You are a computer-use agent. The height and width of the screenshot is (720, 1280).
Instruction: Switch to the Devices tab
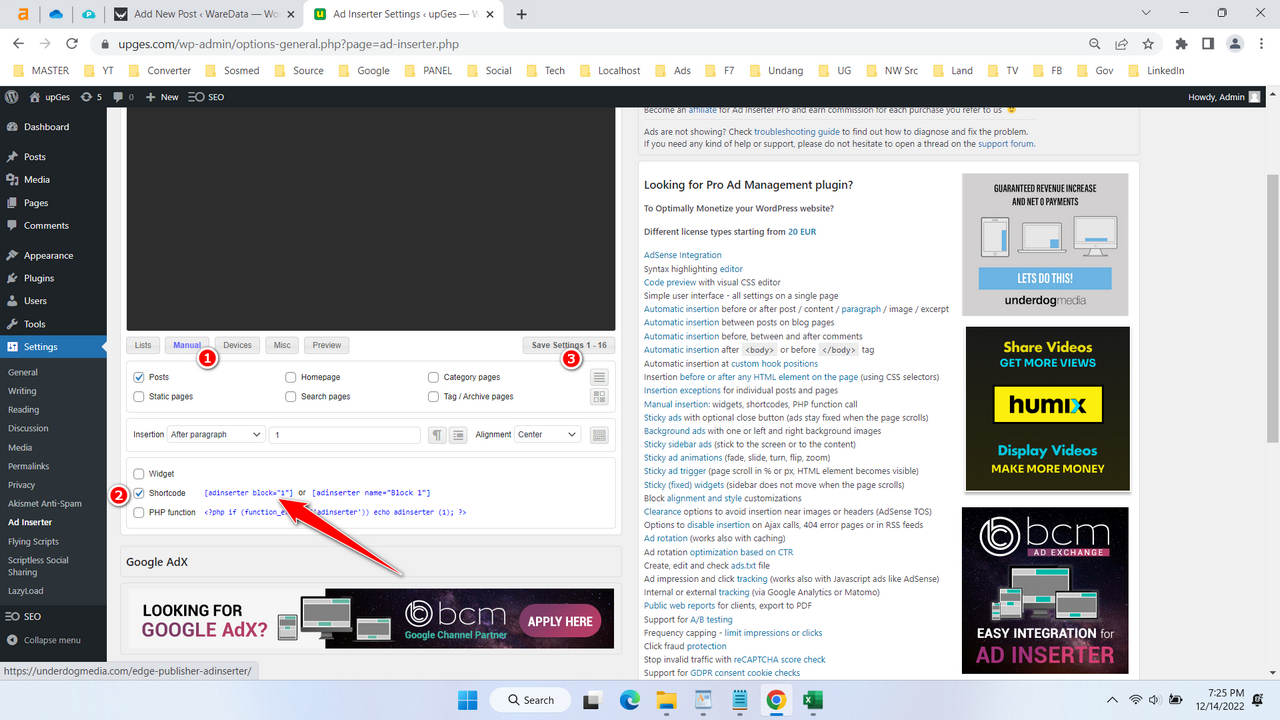pos(237,345)
